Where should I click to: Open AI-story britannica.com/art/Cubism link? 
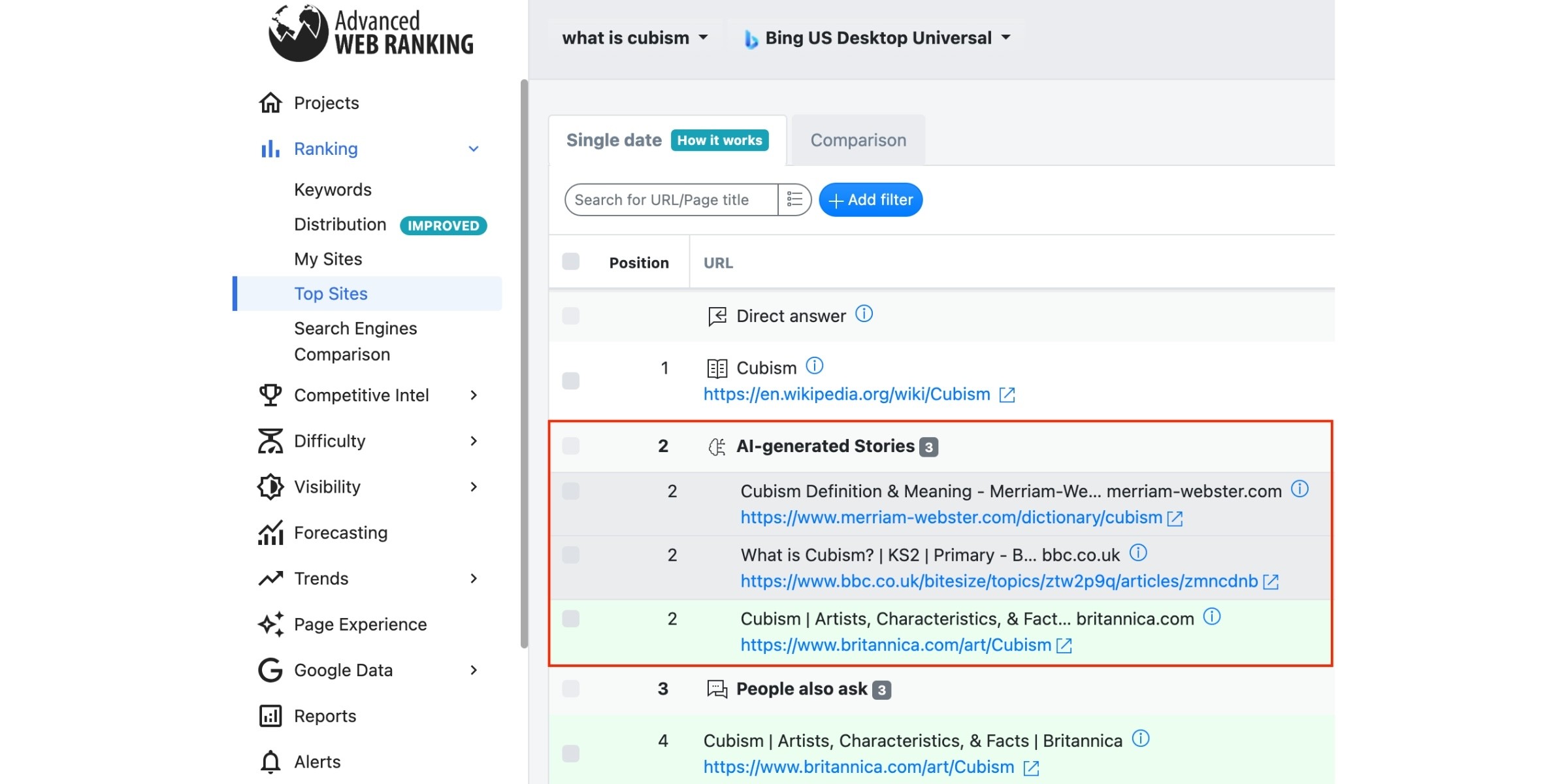point(896,645)
